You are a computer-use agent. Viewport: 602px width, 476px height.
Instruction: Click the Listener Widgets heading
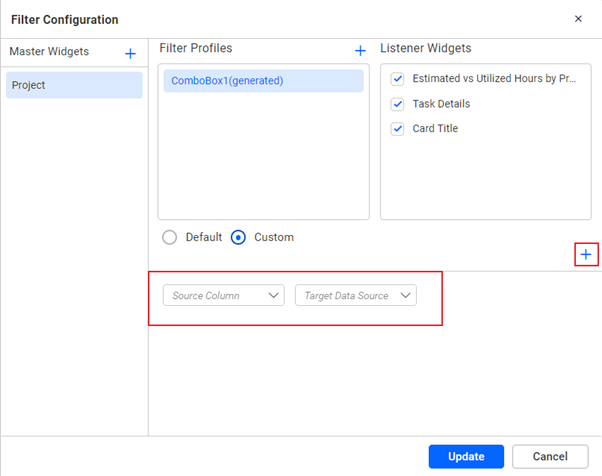pos(425,48)
